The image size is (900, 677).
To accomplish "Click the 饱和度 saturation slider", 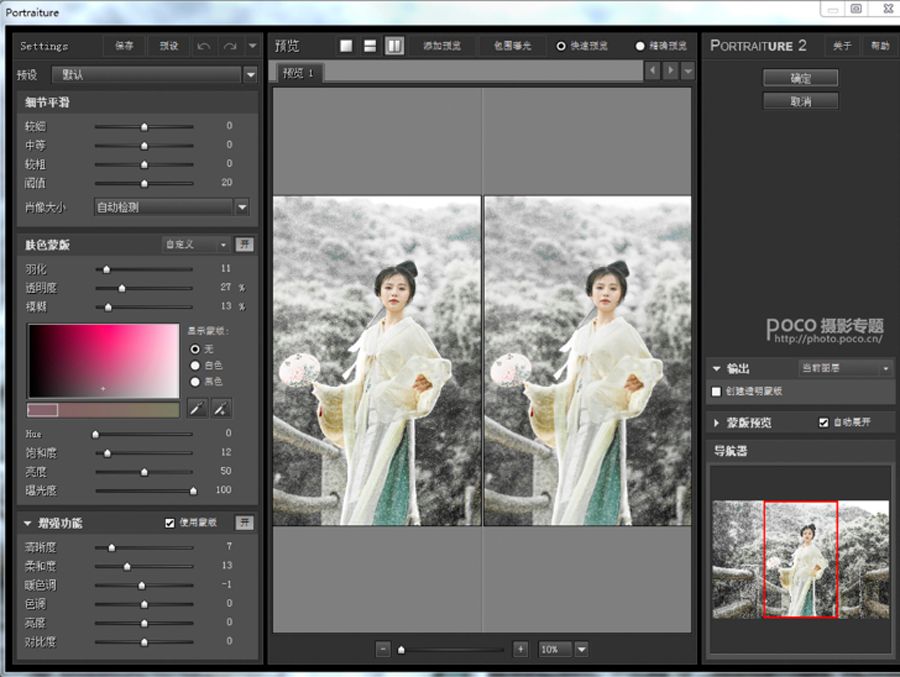I will point(144,453).
